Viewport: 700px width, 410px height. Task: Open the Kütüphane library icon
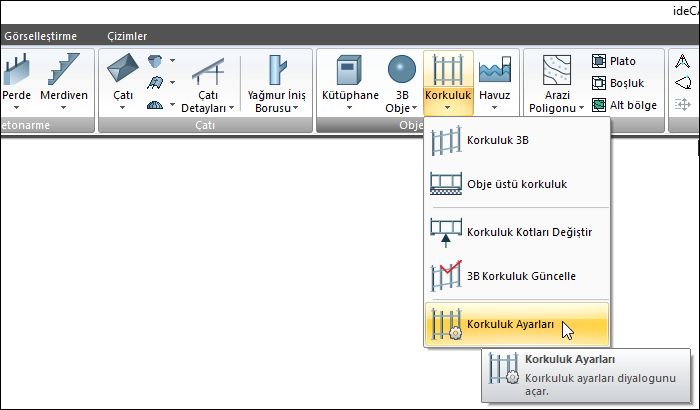349,70
